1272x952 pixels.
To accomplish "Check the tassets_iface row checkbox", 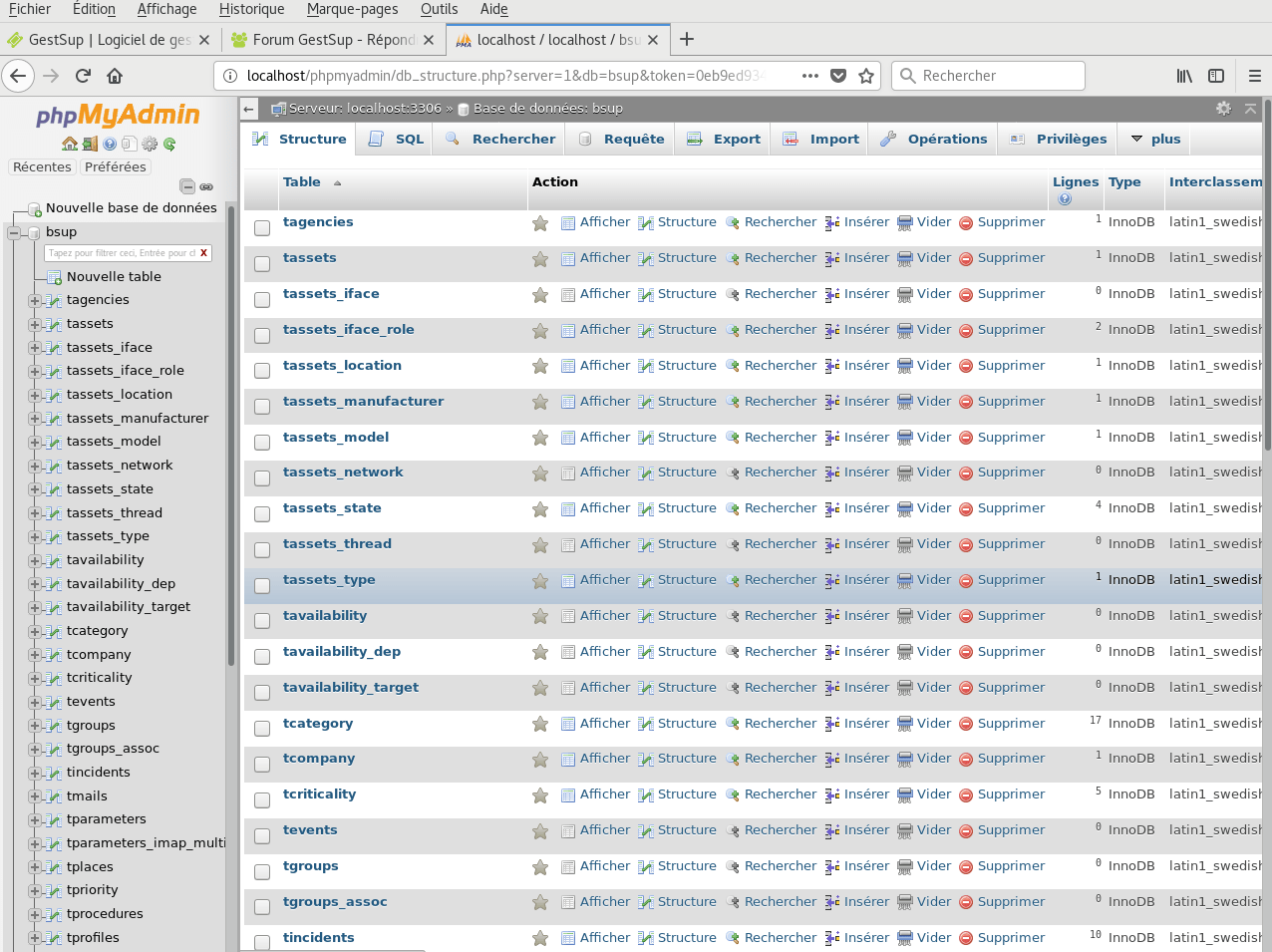I will point(262,299).
